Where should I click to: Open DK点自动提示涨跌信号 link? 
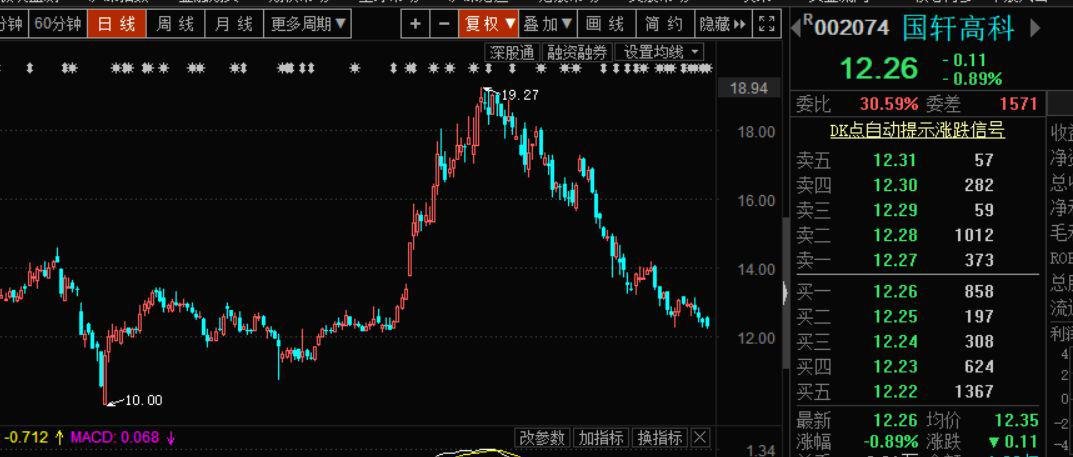click(x=918, y=130)
